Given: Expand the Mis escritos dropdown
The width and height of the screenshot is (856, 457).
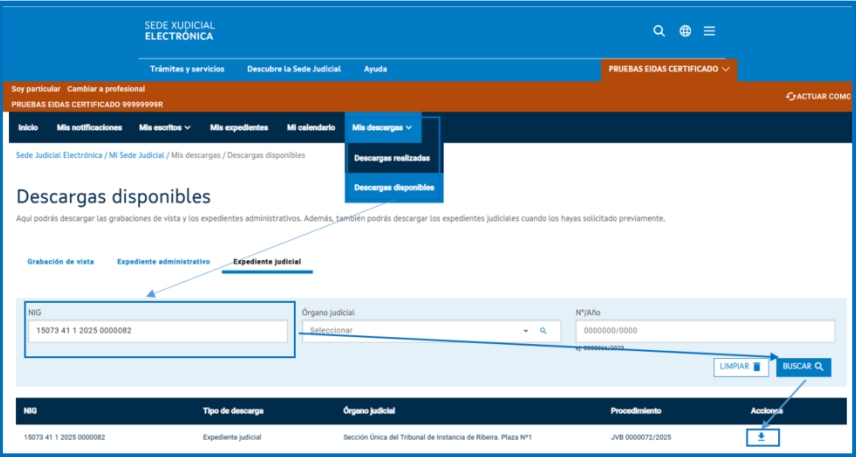Looking at the screenshot, I should pos(165,127).
